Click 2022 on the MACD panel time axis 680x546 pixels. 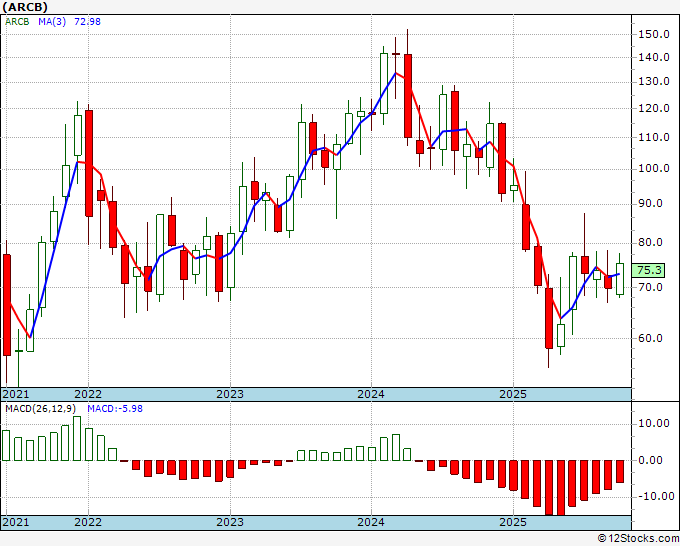tap(88, 522)
